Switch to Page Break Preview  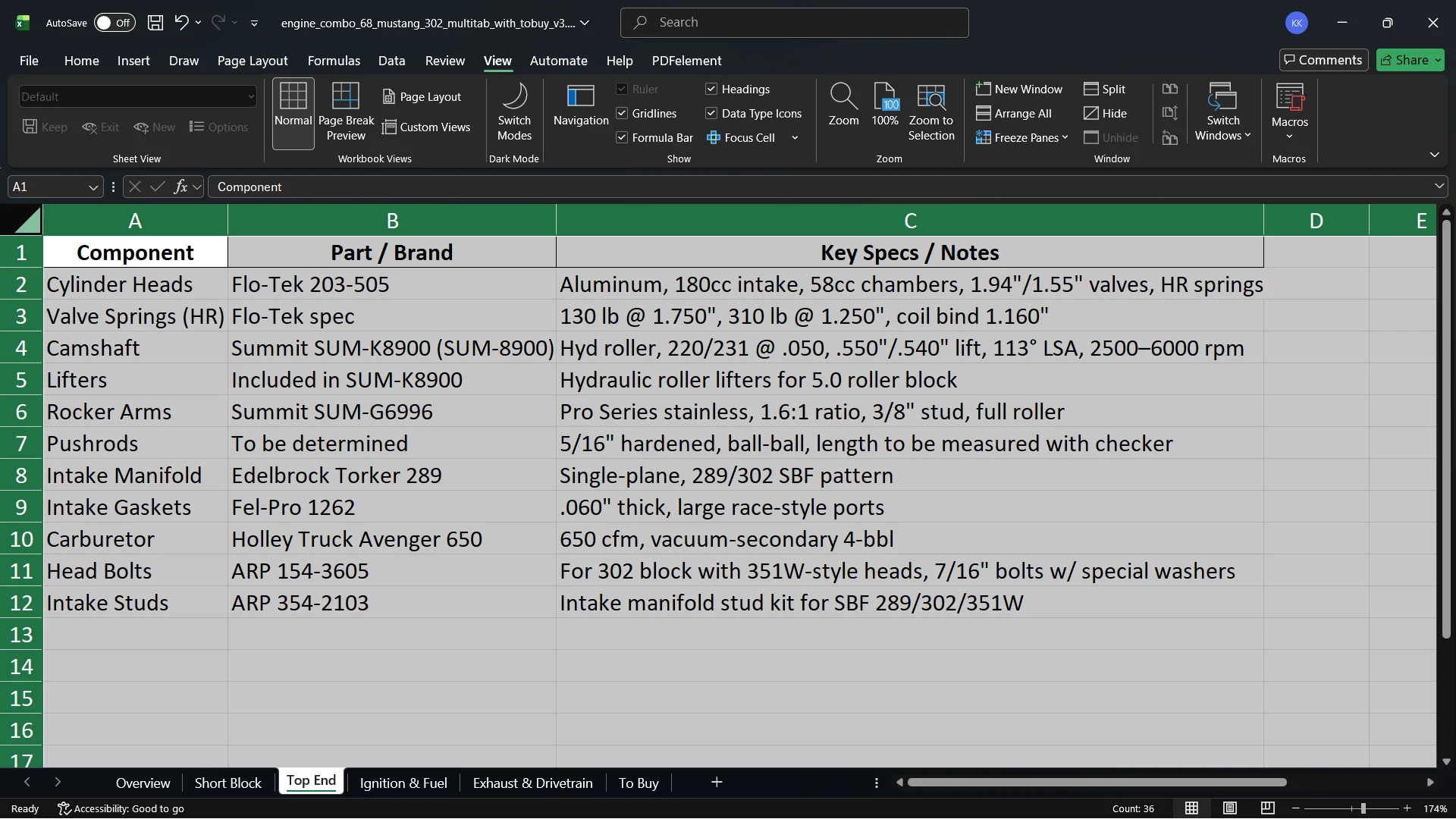(346, 114)
